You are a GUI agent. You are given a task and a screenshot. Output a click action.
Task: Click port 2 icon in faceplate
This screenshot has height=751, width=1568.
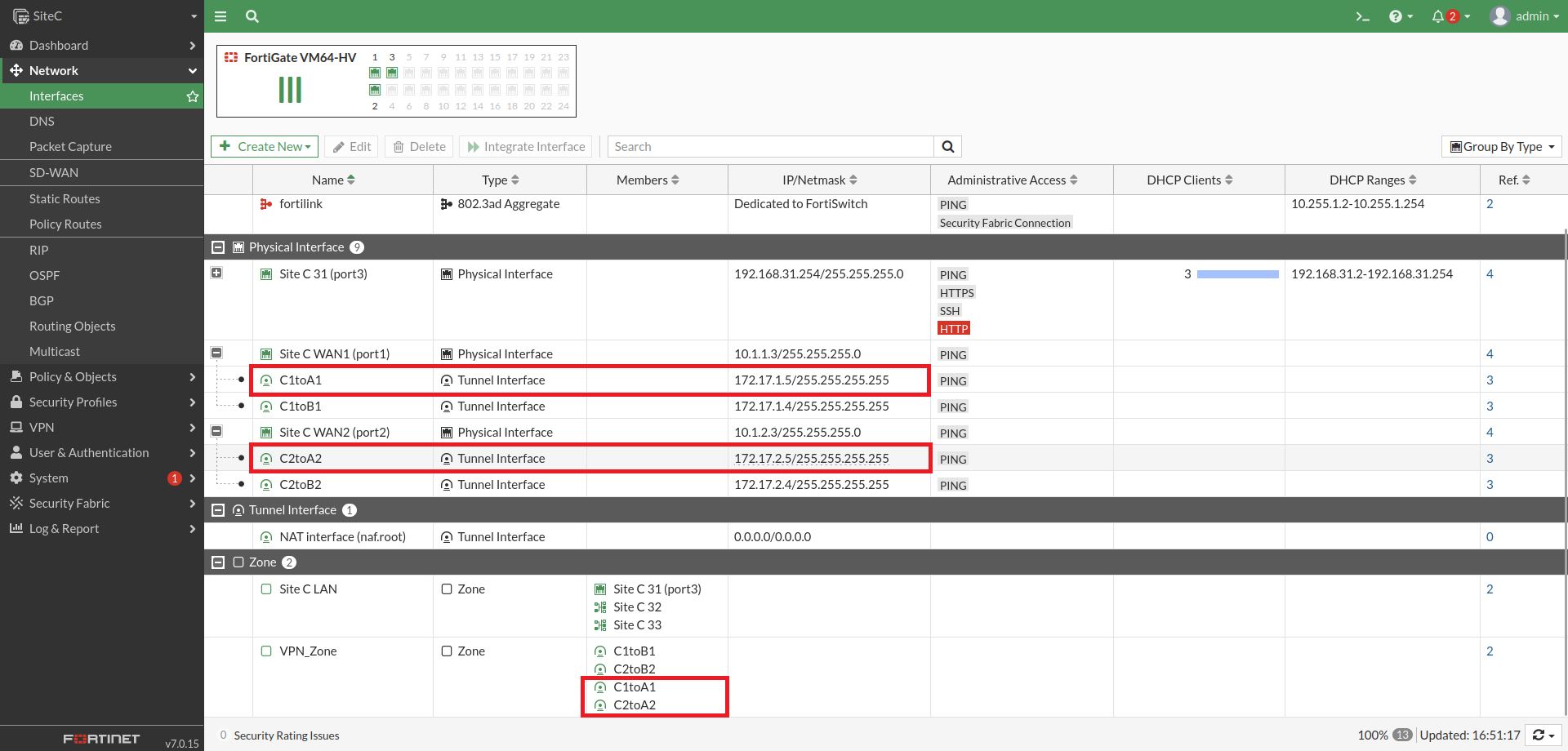click(x=375, y=90)
